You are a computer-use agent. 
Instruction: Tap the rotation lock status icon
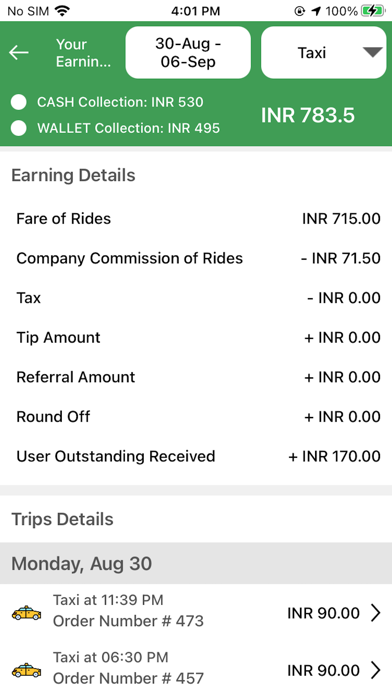pos(300,11)
